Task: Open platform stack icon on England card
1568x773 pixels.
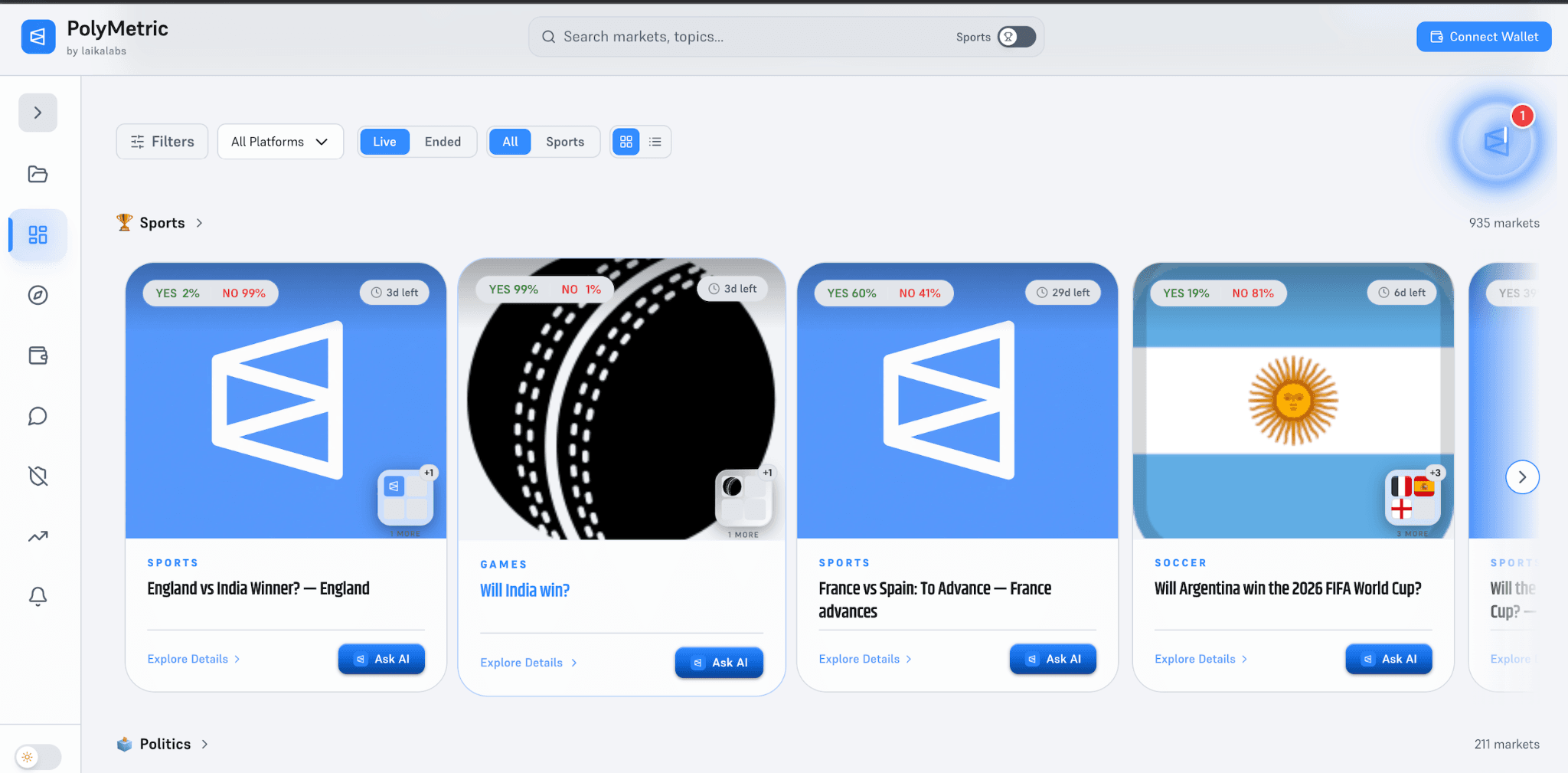Action: click(x=406, y=498)
